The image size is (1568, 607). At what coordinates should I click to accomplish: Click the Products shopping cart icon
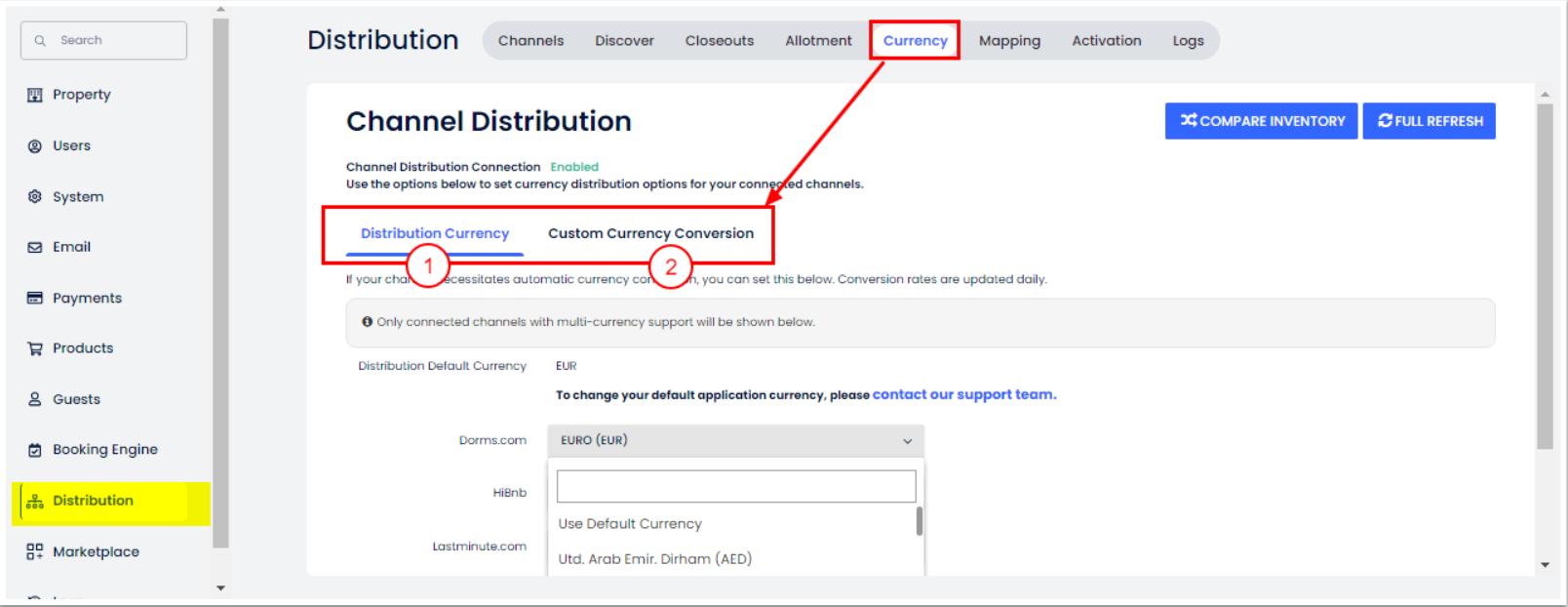point(35,348)
